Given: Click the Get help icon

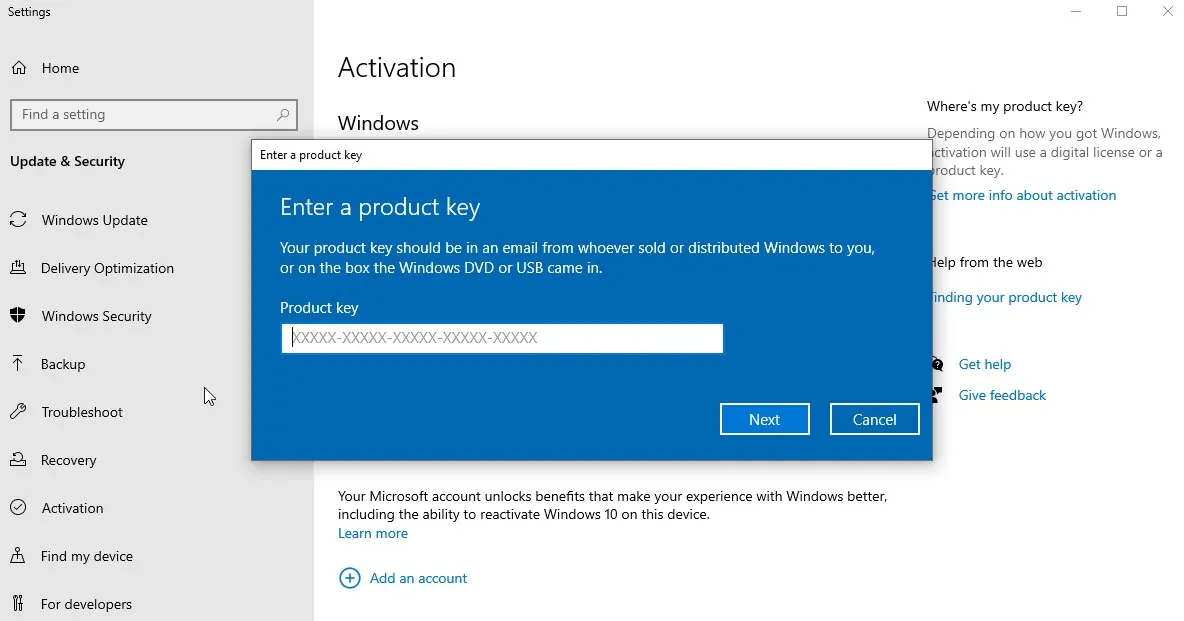Looking at the screenshot, I should point(937,364).
